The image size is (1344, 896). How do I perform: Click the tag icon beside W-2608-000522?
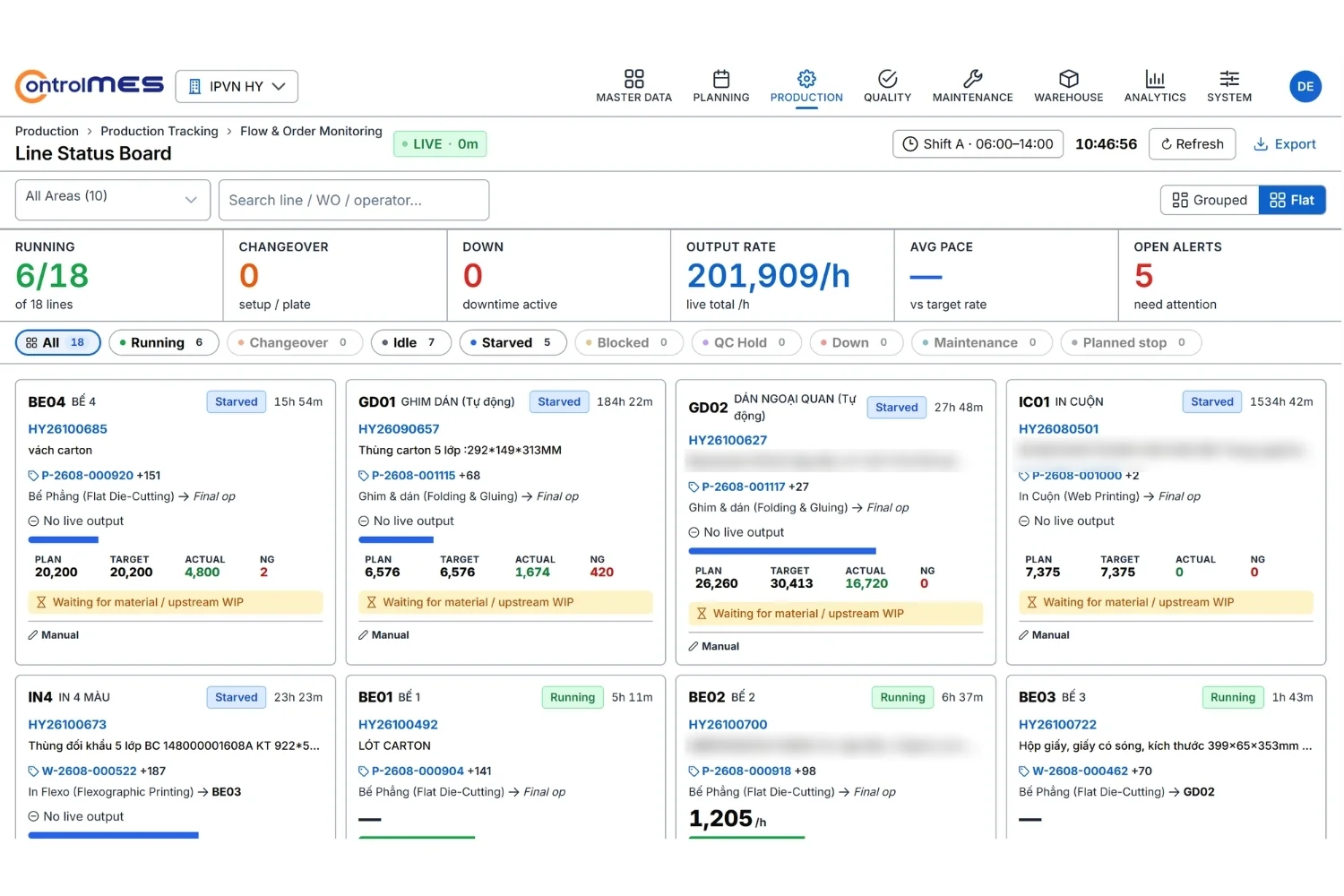coord(33,771)
